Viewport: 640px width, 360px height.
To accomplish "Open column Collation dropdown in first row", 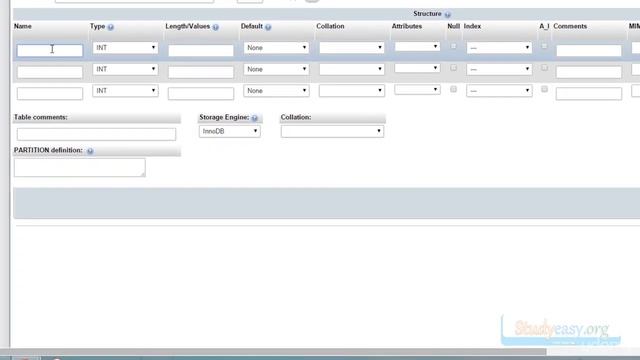I will click(x=352, y=48).
